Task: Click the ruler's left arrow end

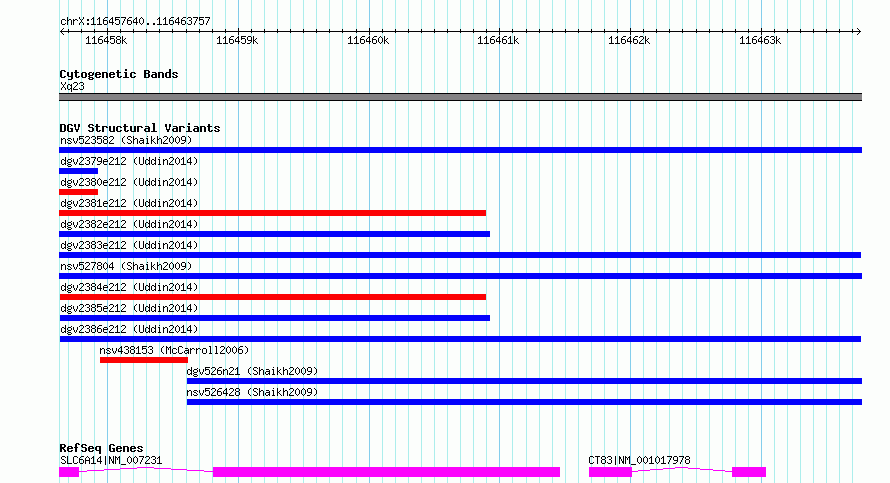Action: point(62,32)
